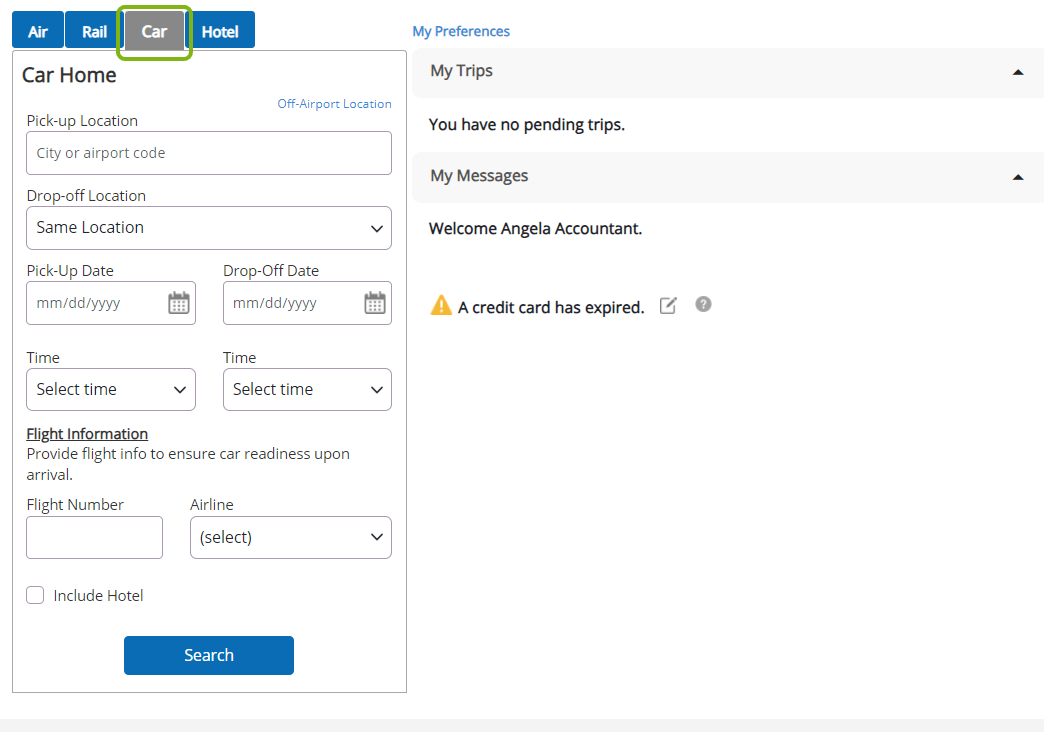Viewport: 1044px width, 732px height.
Task: Enable the Include Hotel checkbox
Action: pyautogui.click(x=35, y=595)
